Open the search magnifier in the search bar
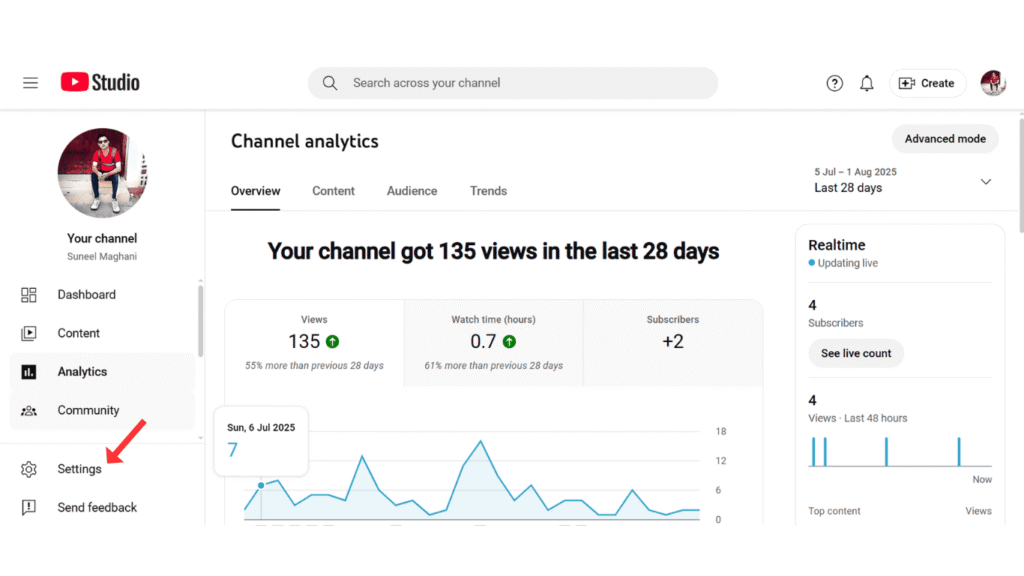 click(x=329, y=83)
